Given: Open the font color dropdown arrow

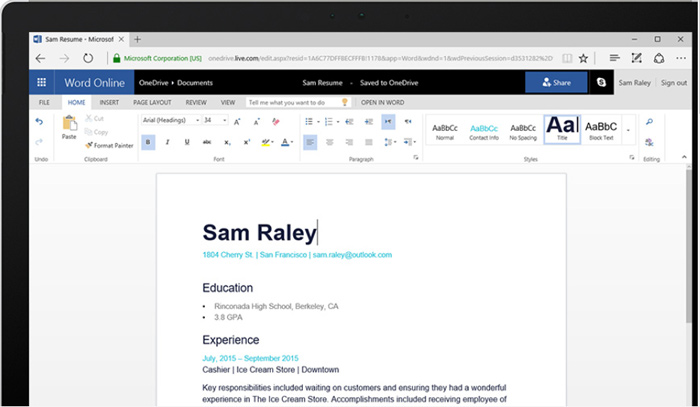Looking at the screenshot, I should pyautogui.click(x=292, y=142).
